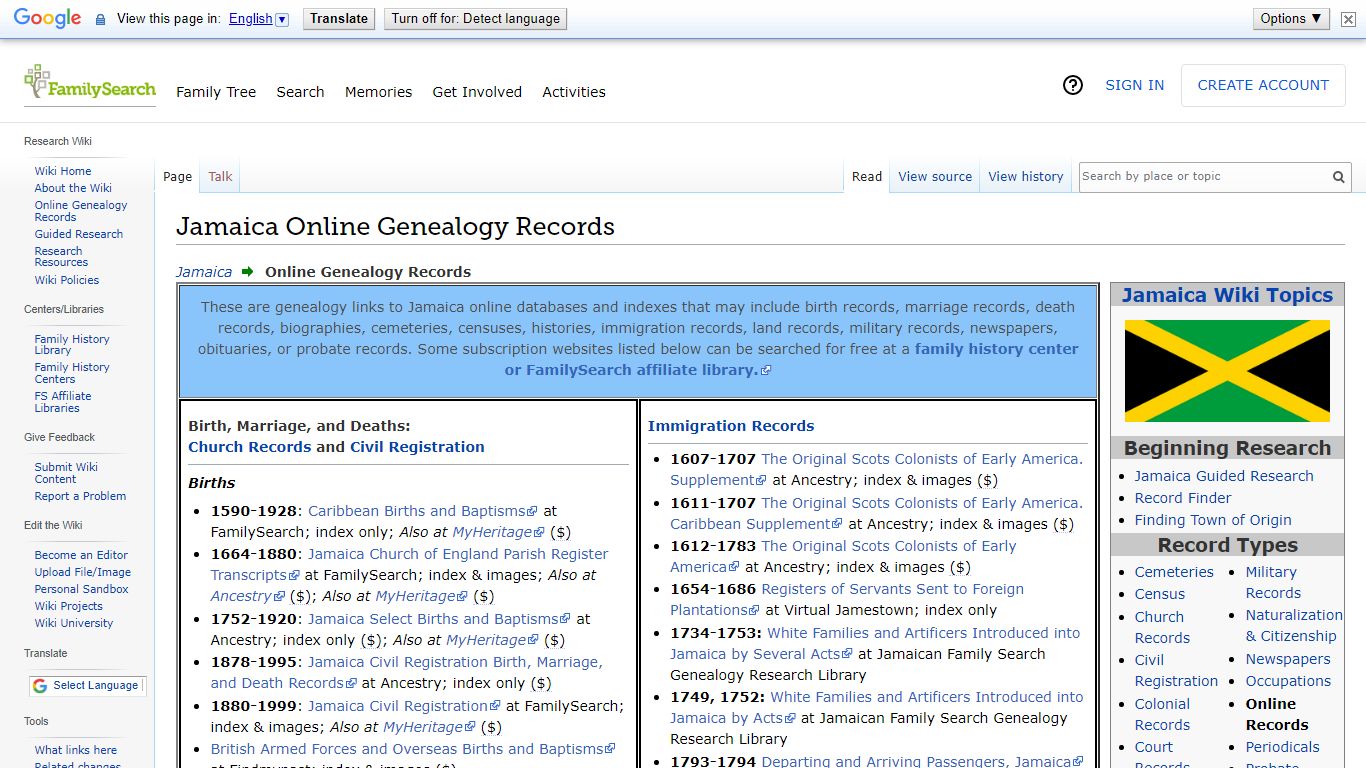The height and width of the screenshot is (768, 1366).
Task: Open the Civil Registration heading link
Action: [x=417, y=447]
